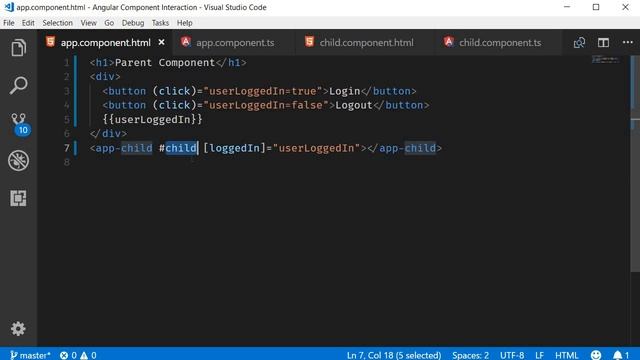Switch to app.component.ts tab
This screenshot has width=640, height=360.
[235, 42]
